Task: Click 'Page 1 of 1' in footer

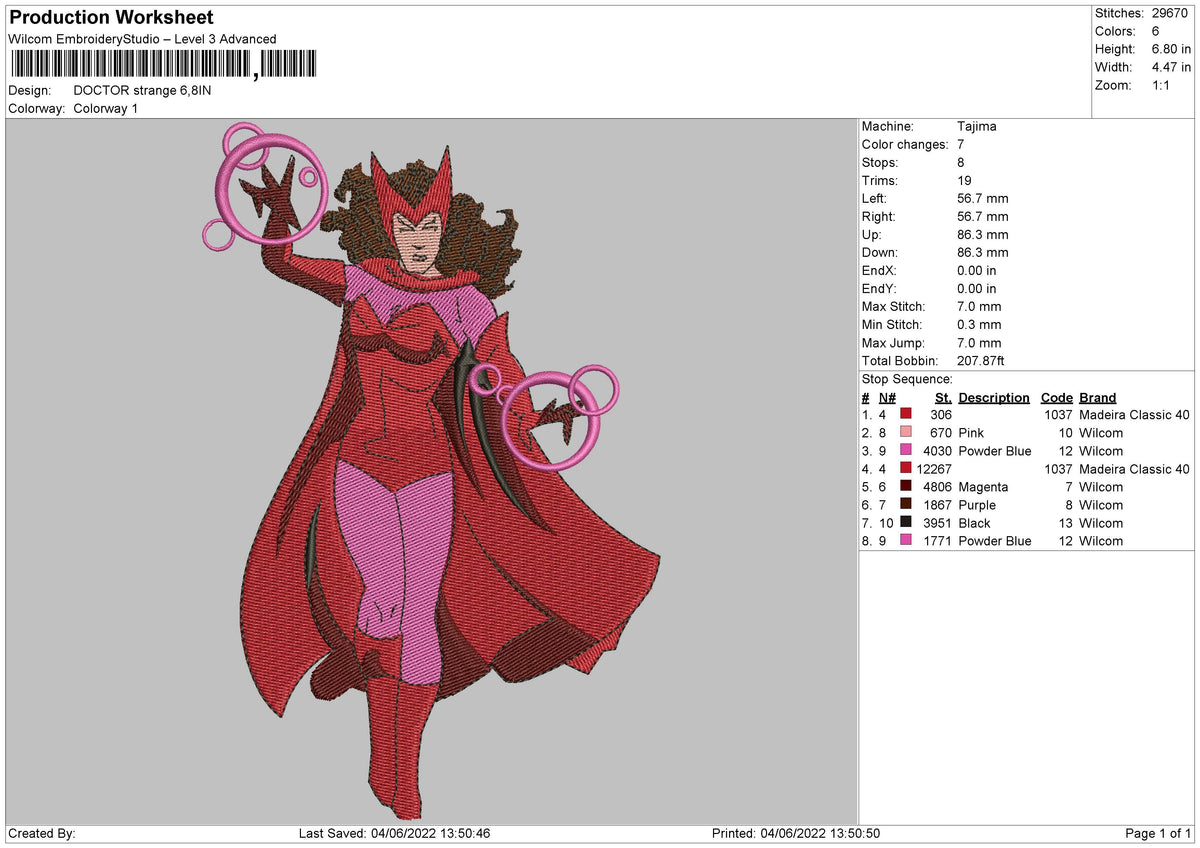Action: 1158,834
